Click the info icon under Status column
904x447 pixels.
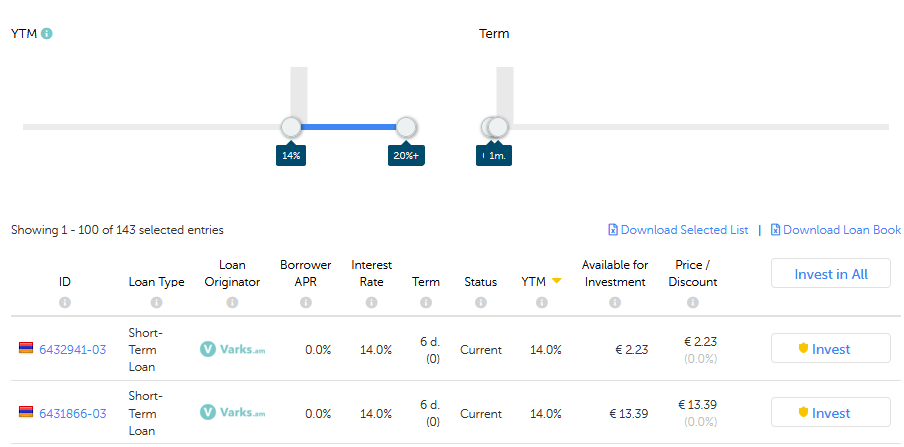(480, 302)
